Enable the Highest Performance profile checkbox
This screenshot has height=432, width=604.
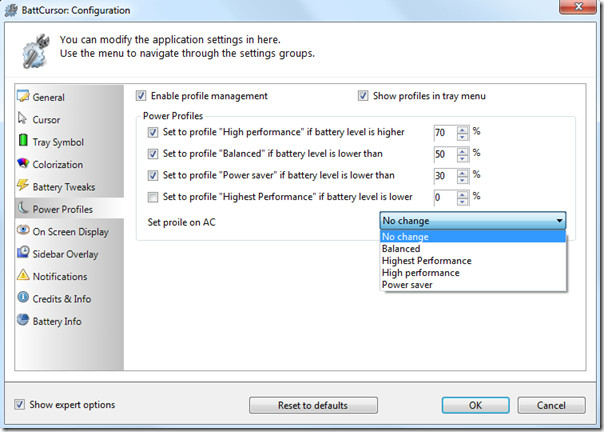point(153,197)
